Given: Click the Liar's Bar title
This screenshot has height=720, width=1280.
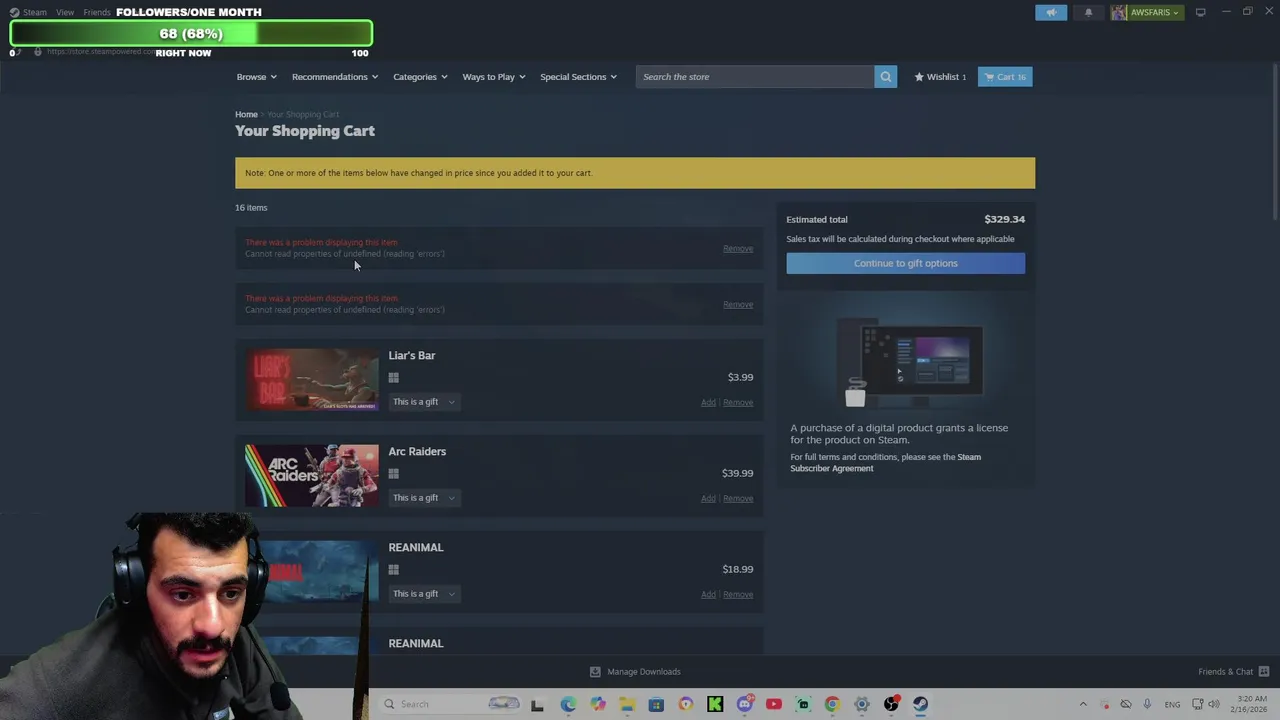Looking at the screenshot, I should [412, 356].
